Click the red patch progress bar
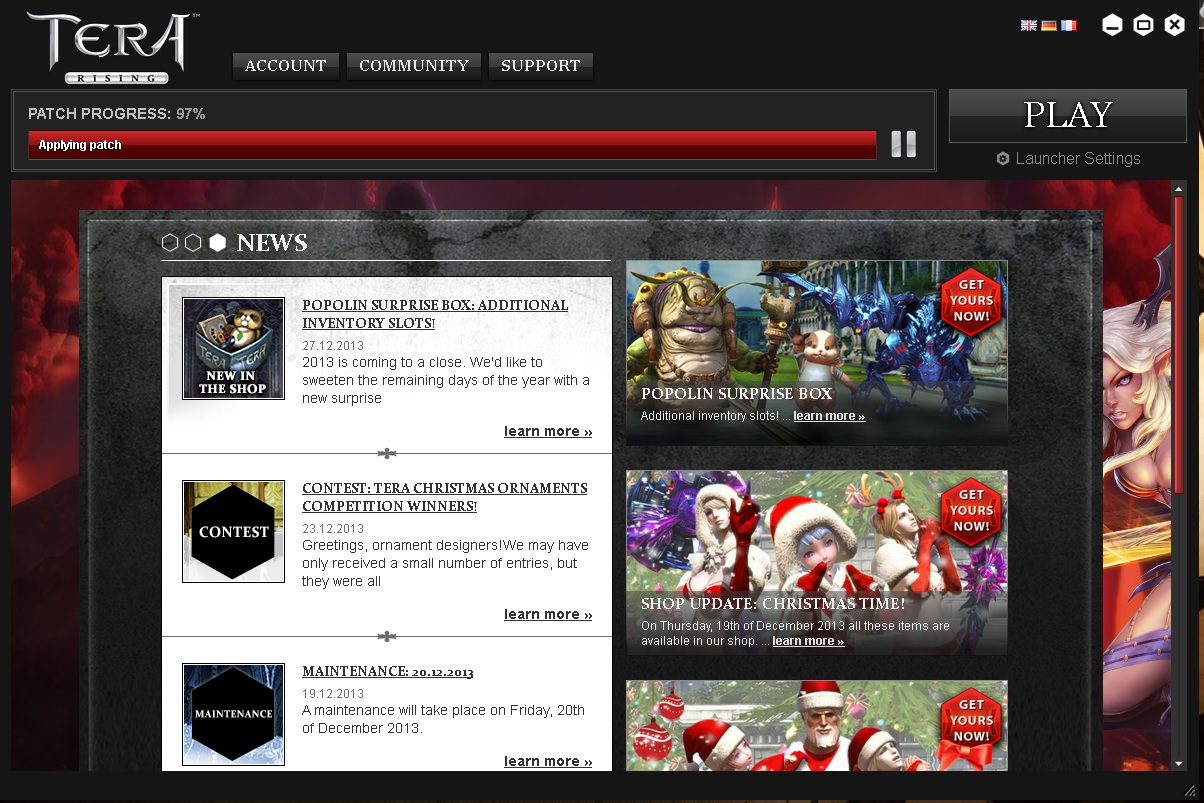The height and width of the screenshot is (803, 1204). (x=452, y=145)
